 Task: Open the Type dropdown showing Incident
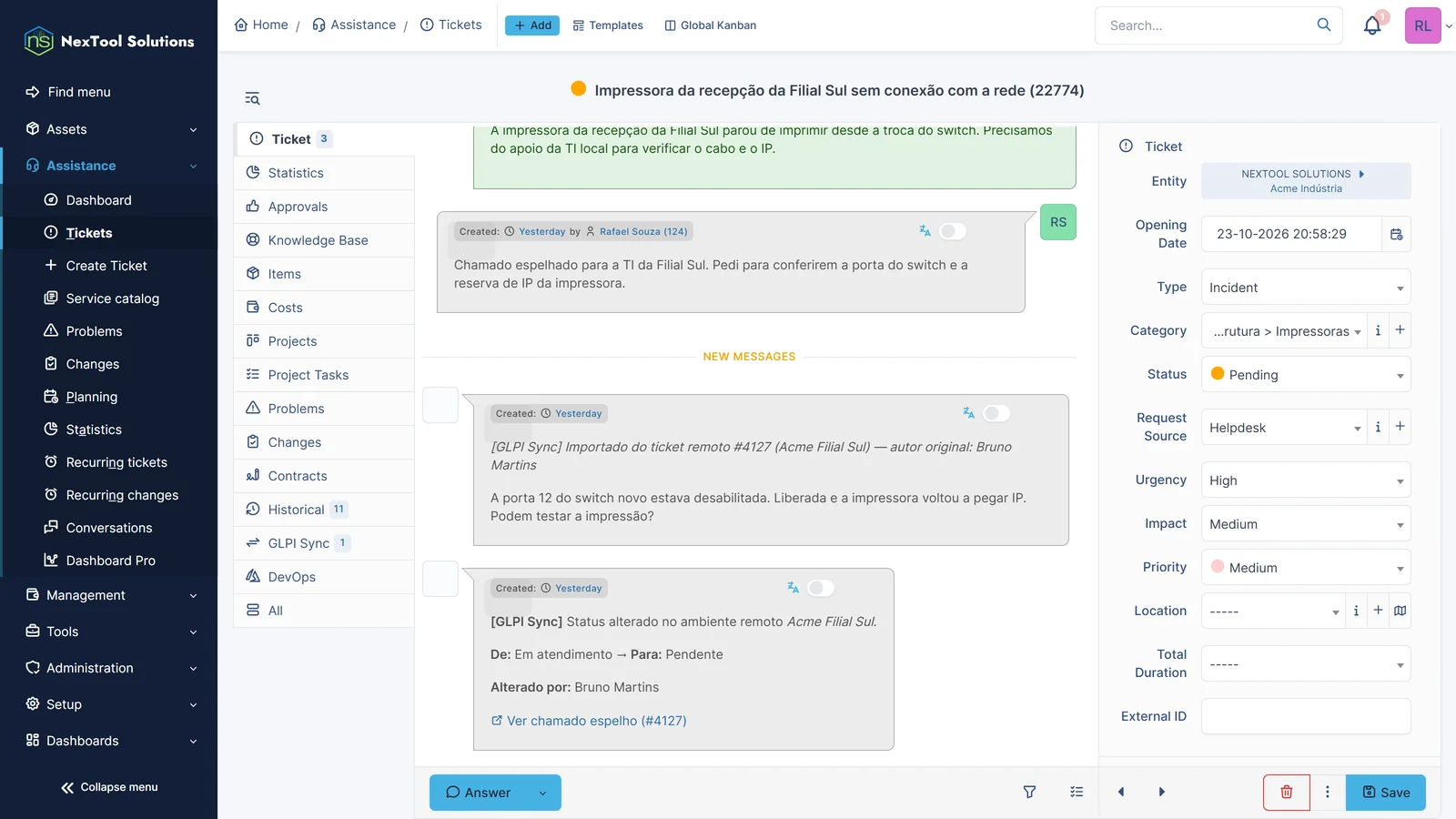tap(1306, 288)
